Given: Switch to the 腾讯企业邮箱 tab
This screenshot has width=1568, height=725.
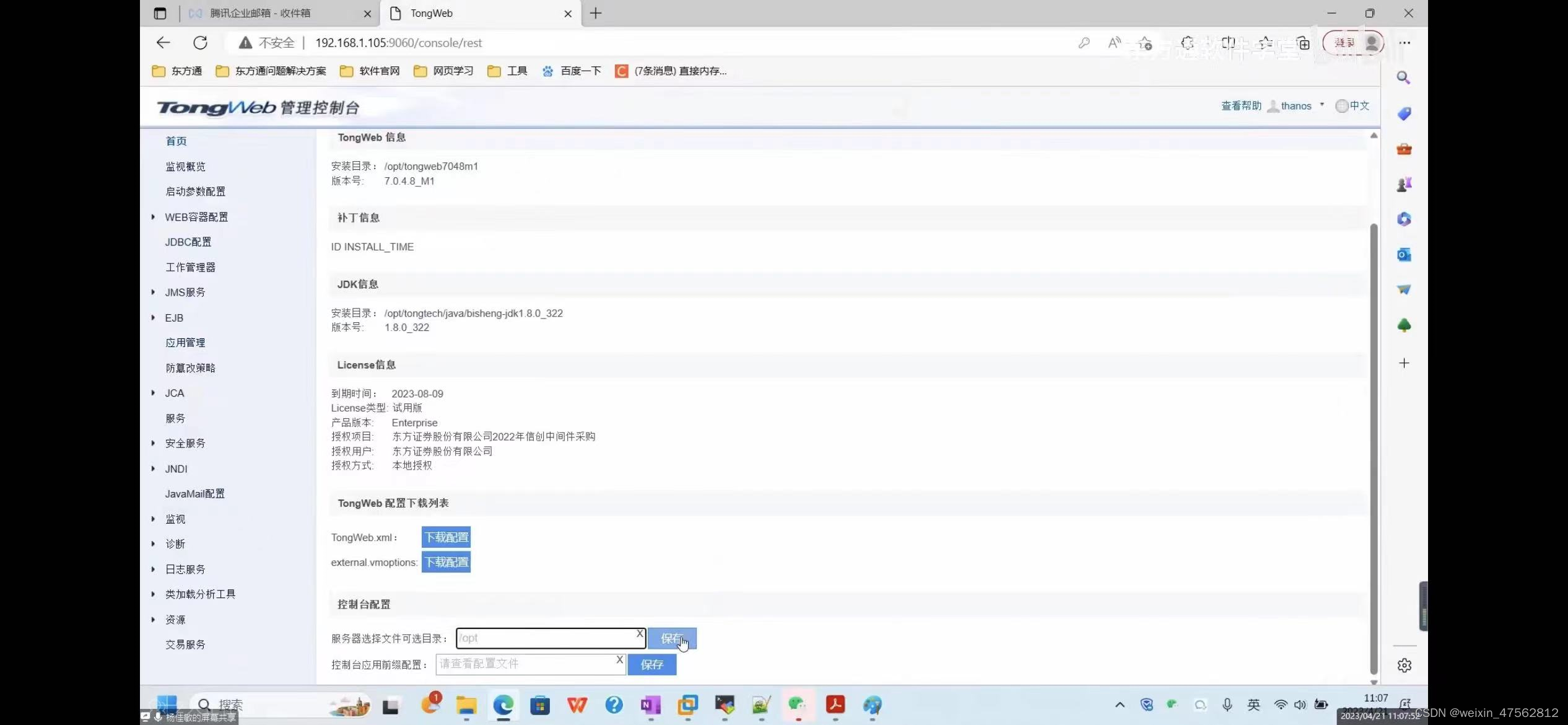Looking at the screenshot, I should tap(260, 13).
